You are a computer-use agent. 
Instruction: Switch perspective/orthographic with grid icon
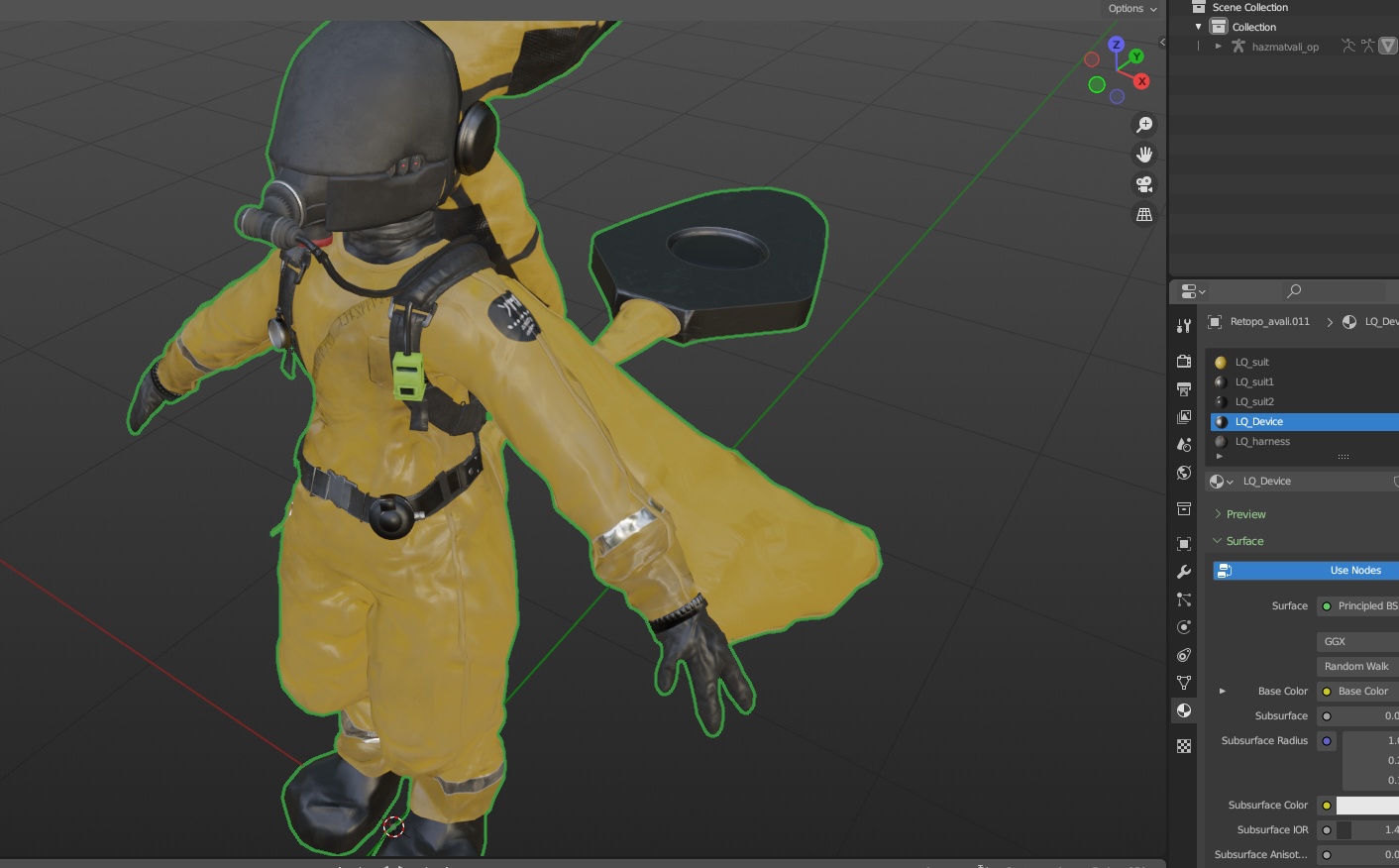coord(1144,214)
